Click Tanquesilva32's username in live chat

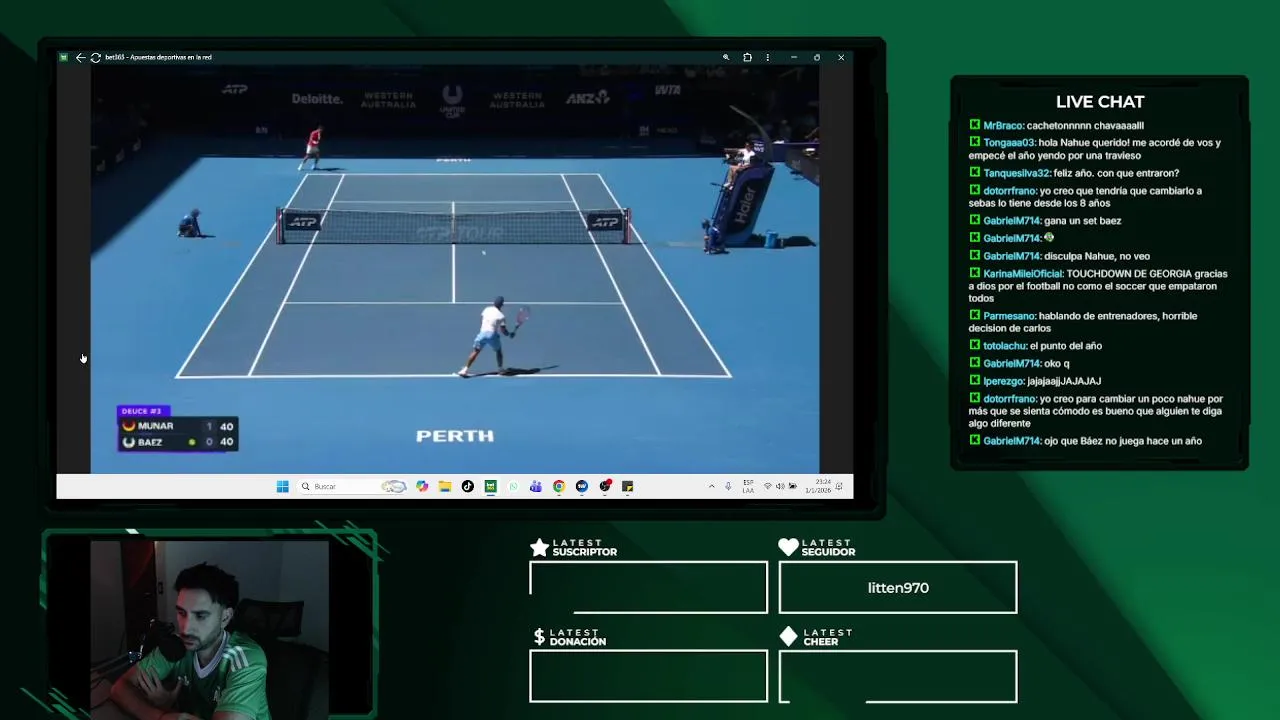coord(1016,173)
